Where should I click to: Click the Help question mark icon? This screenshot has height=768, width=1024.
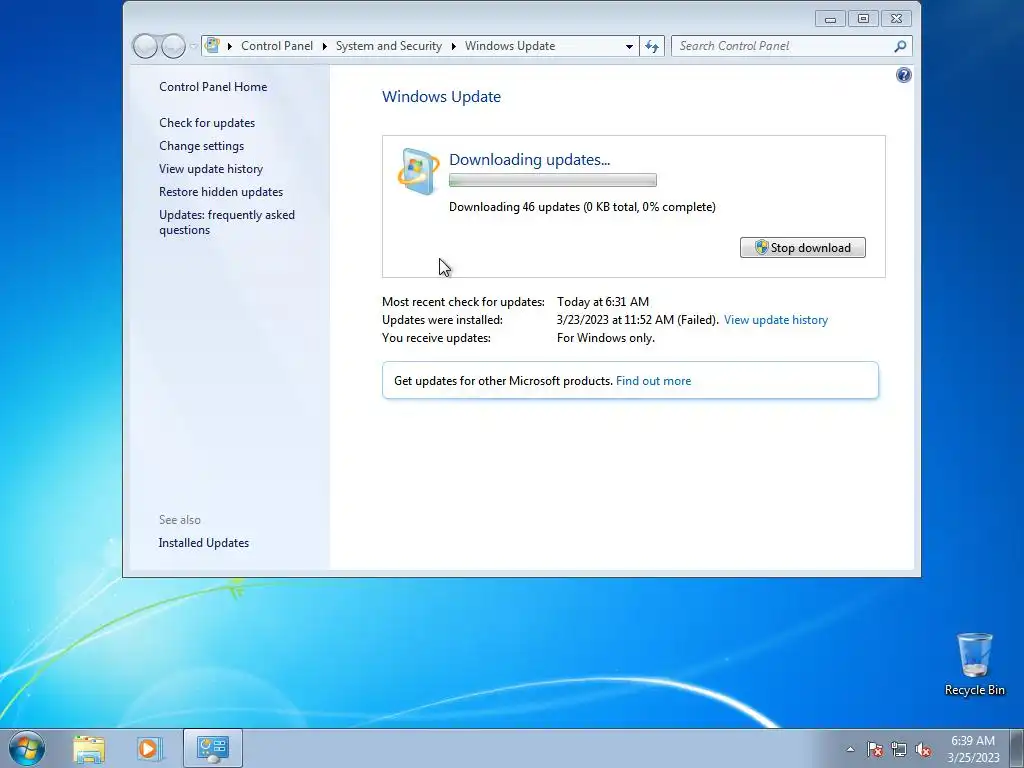click(903, 75)
